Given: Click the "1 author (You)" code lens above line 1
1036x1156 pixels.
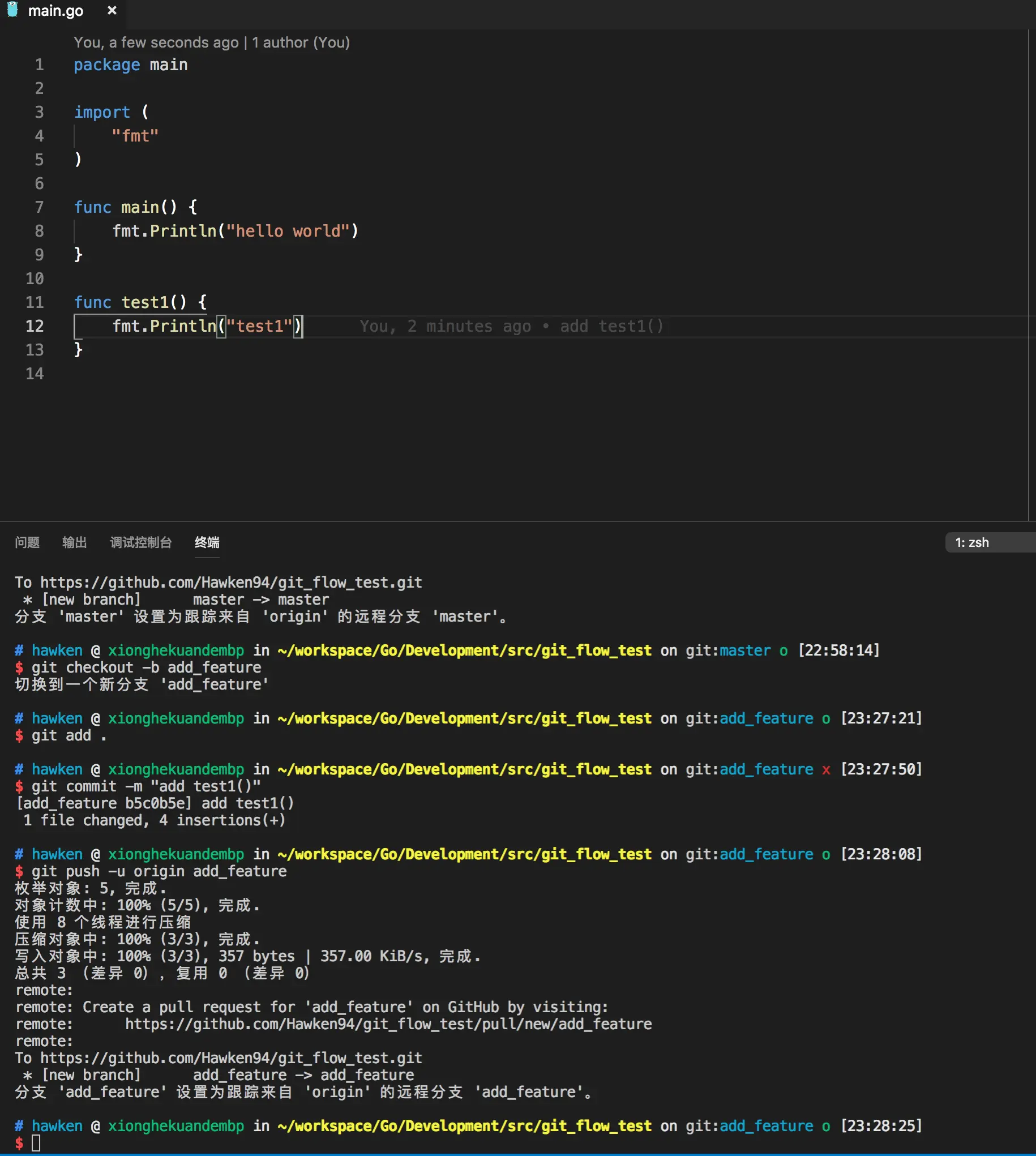Looking at the screenshot, I should [301, 42].
